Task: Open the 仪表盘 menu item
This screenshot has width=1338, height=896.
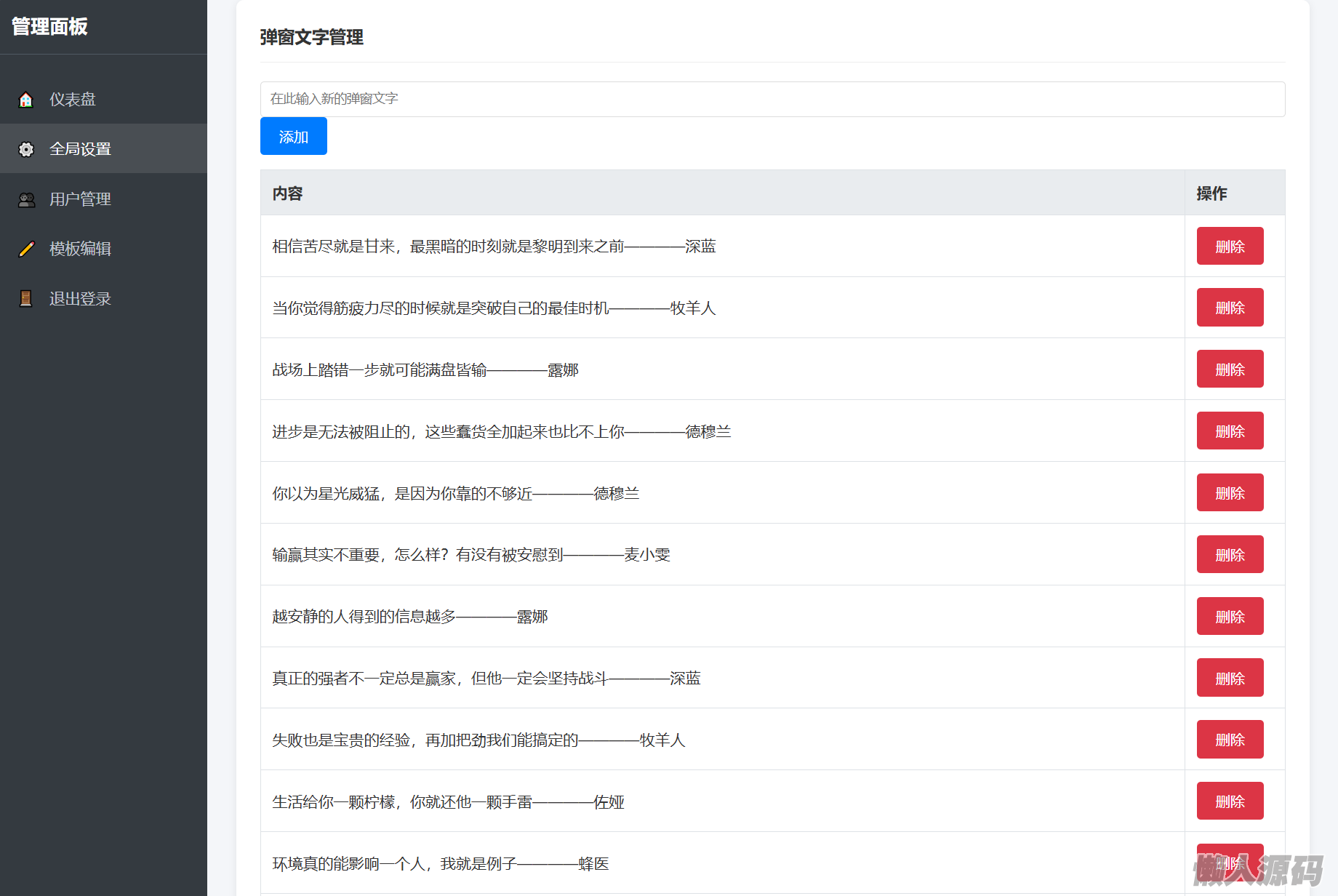Action: pyautogui.click(x=73, y=100)
